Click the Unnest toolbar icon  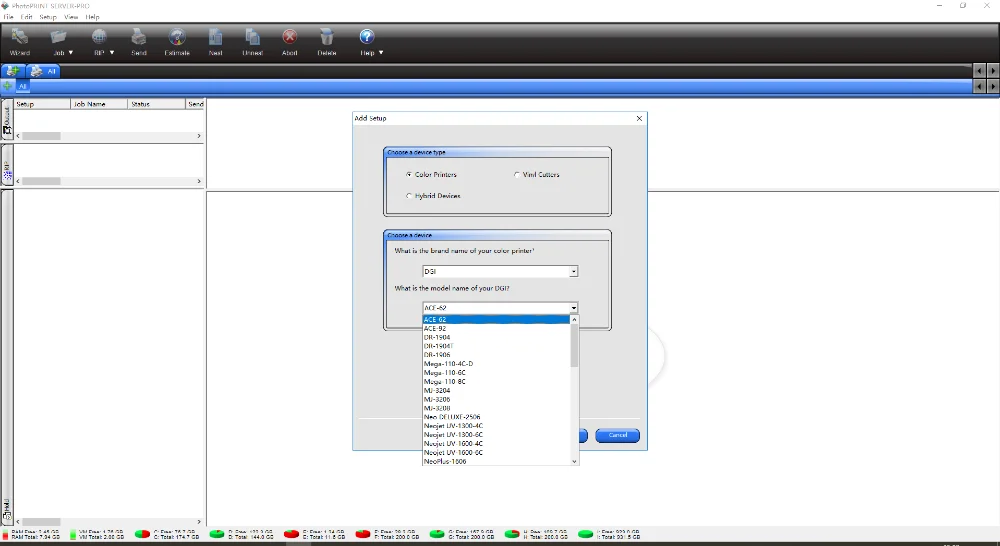(x=253, y=37)
